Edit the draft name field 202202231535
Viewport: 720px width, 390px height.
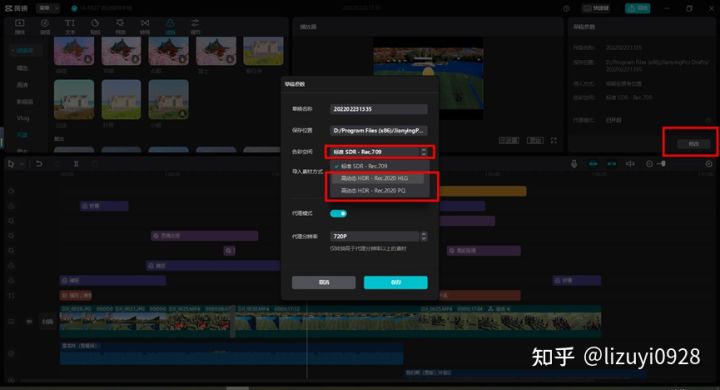pos(378,109)
